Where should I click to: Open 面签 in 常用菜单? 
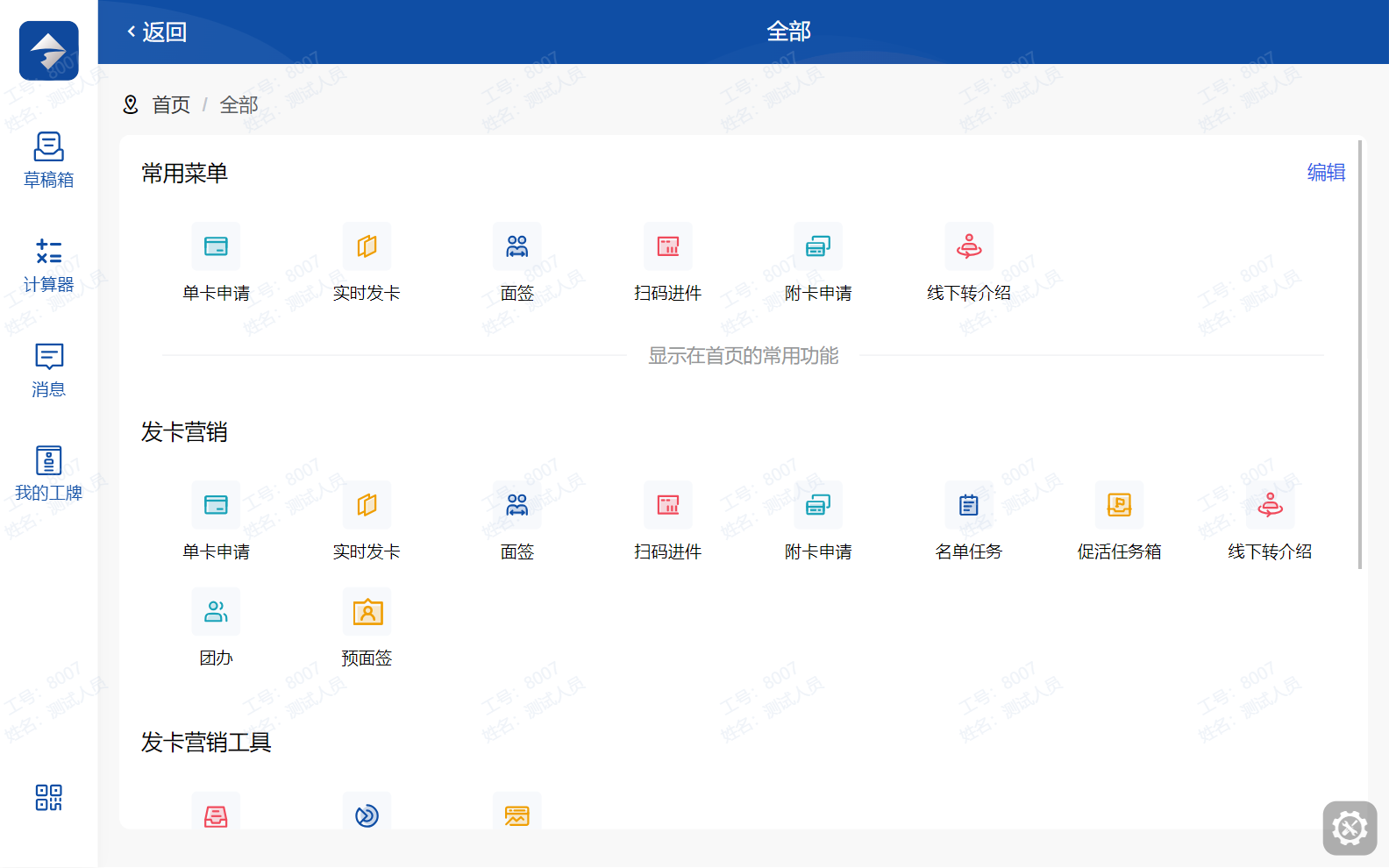(x=517, y=262)
